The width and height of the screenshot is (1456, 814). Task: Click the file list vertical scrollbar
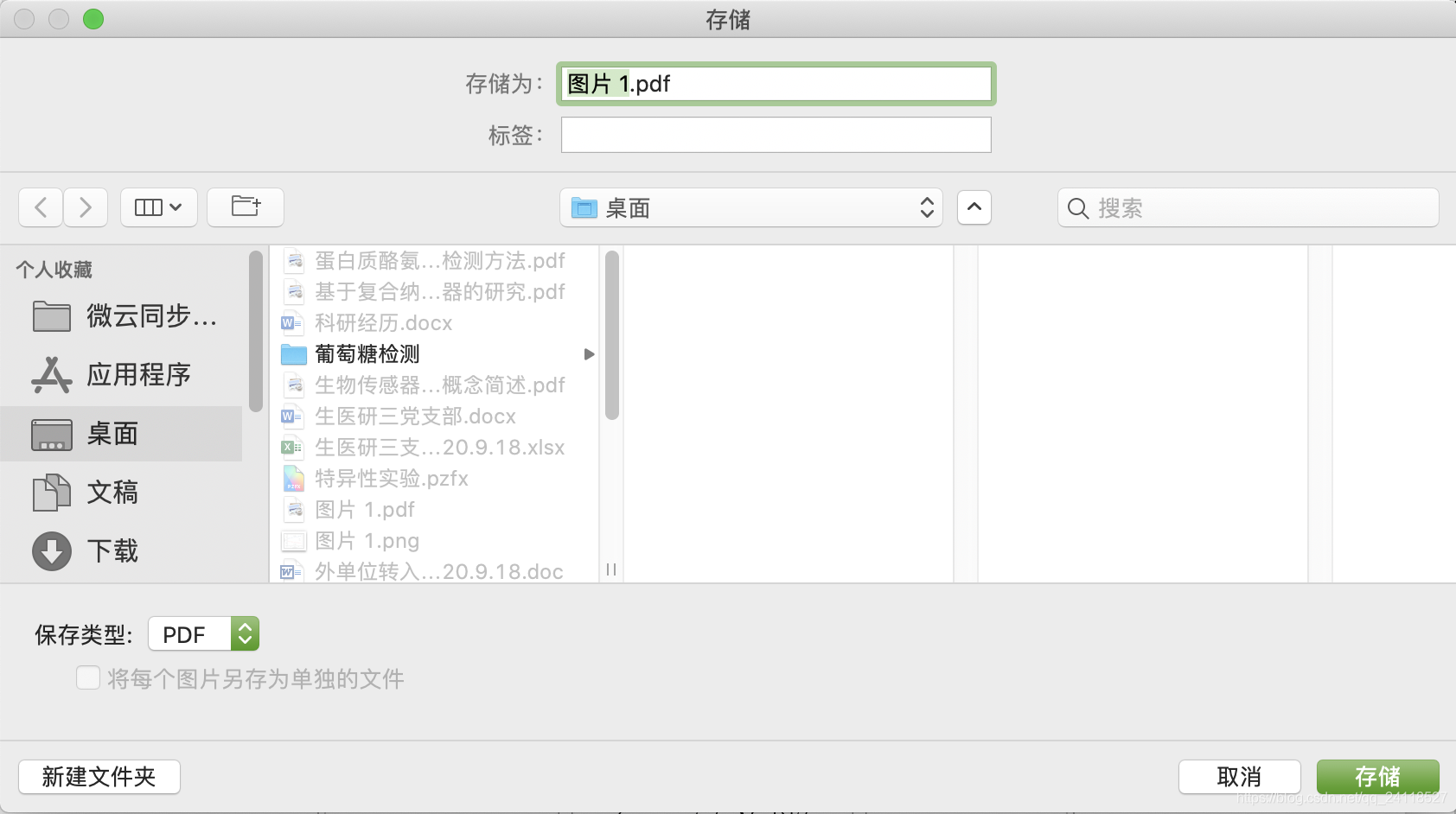612,335
